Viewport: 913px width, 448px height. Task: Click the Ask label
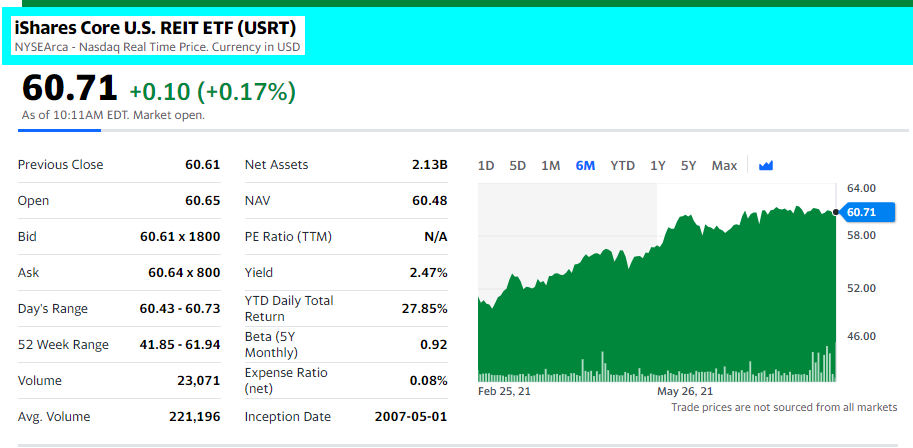[29, 273]
